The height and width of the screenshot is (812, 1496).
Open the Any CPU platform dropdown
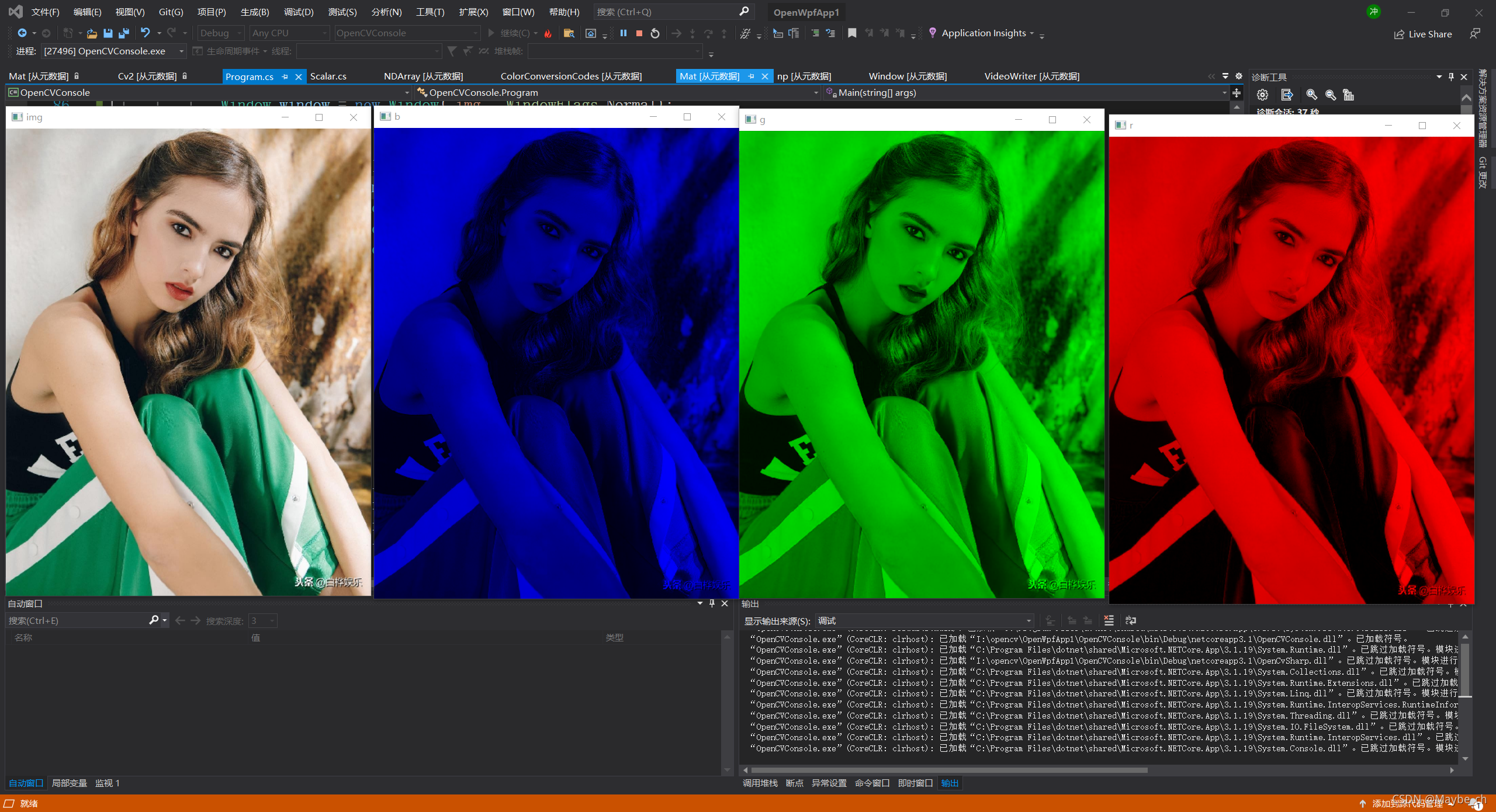(290, 33)
